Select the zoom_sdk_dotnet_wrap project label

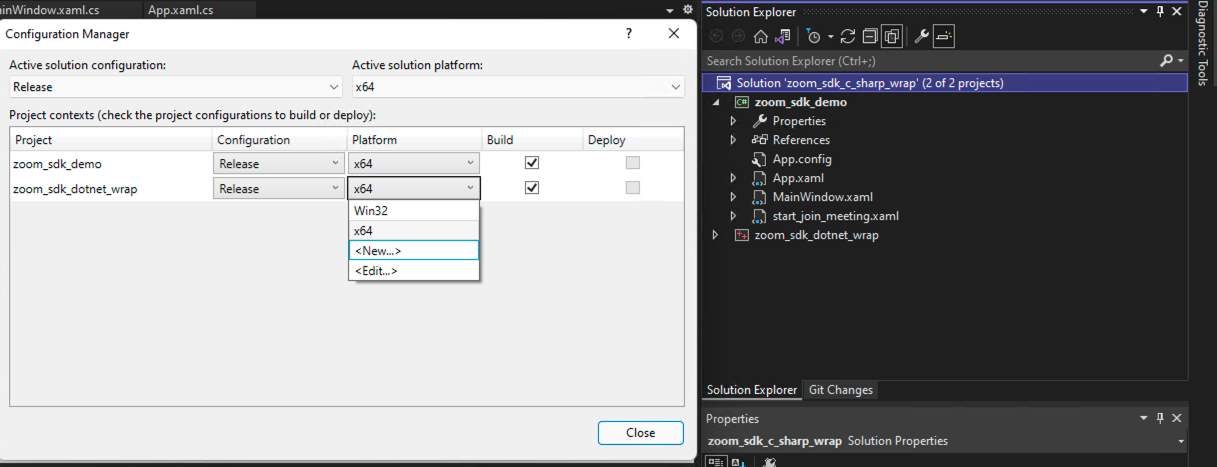(817, 235)
